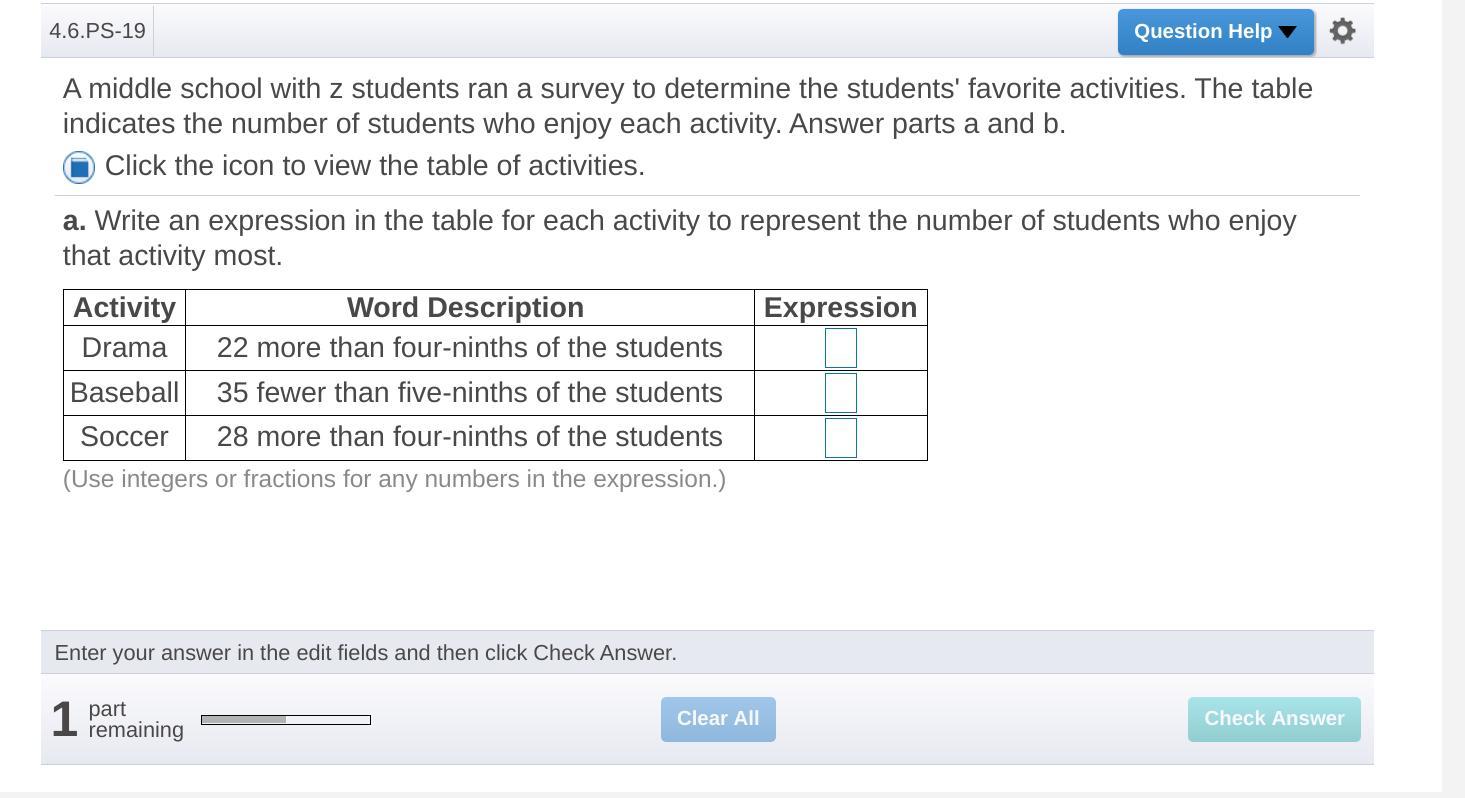Image resolution: width=1465 pixels, height=798 pixels.
Task: Select the 4.6.PS-19 question label
Action: (97, 31)
